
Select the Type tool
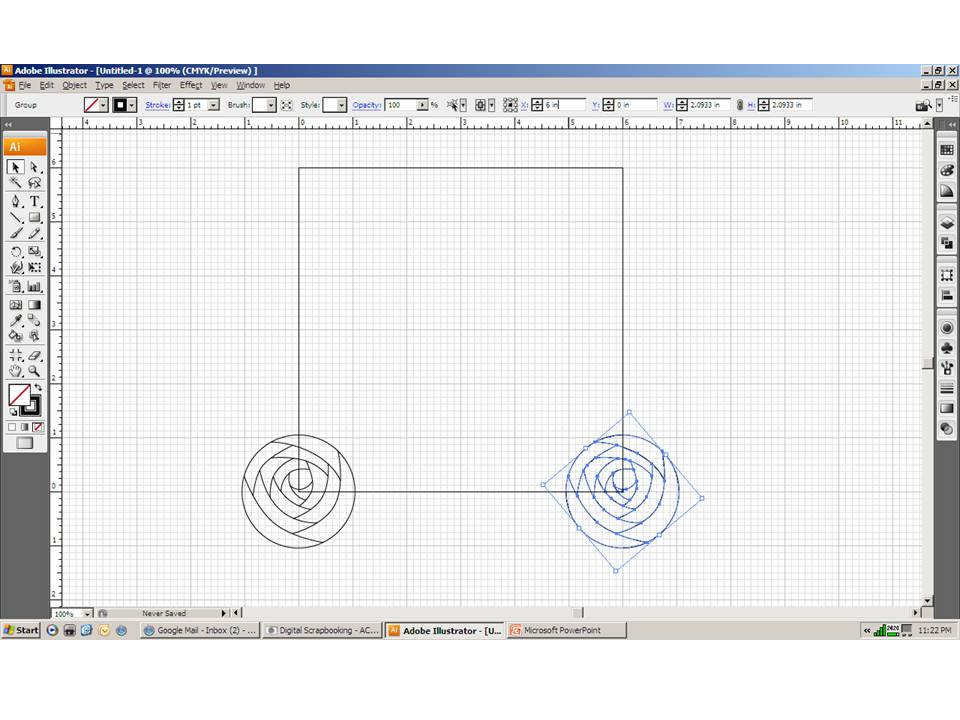[33, 200]
